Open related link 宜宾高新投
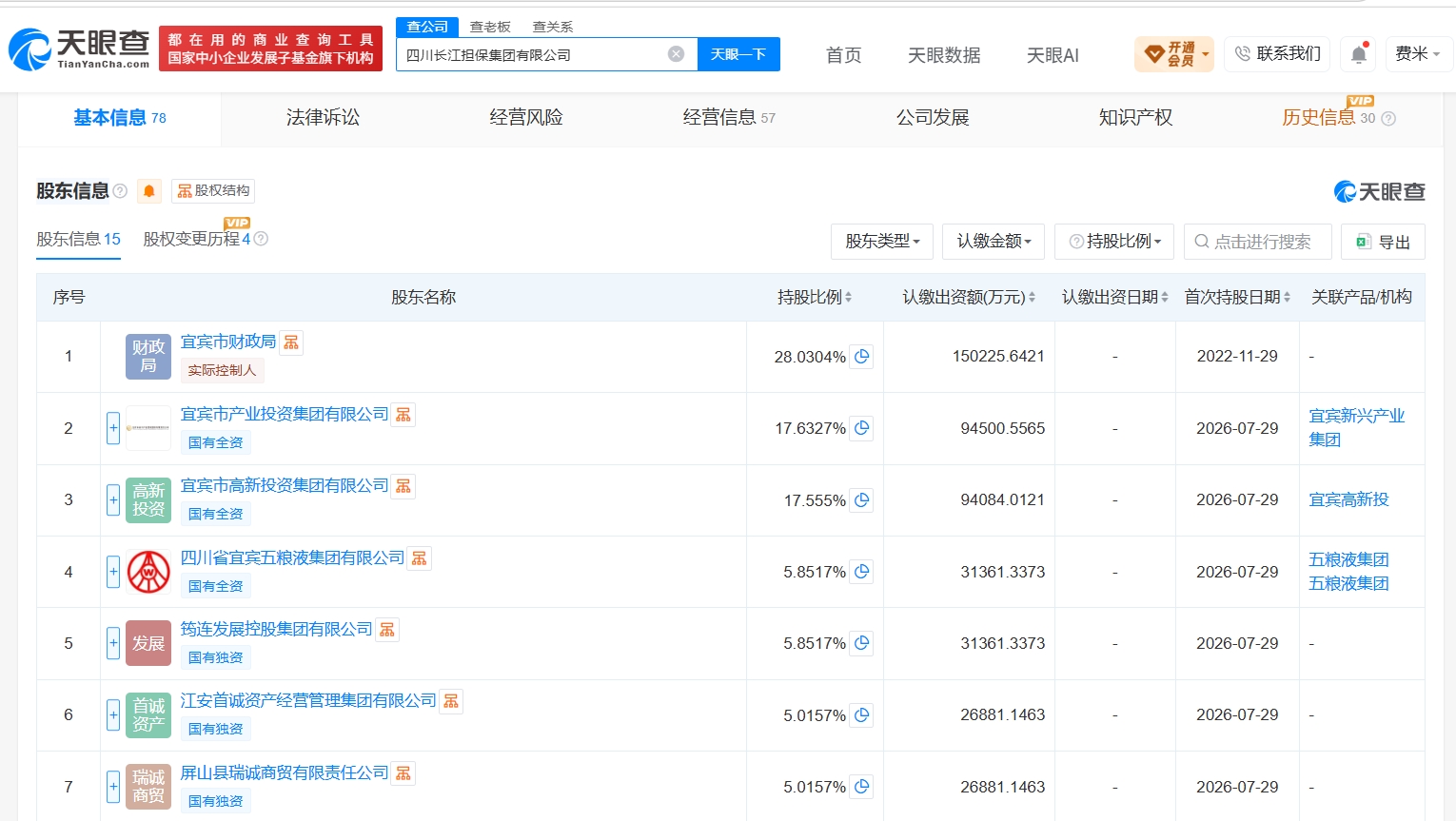The image size is (1456, 821). [x=1348, y=499]
